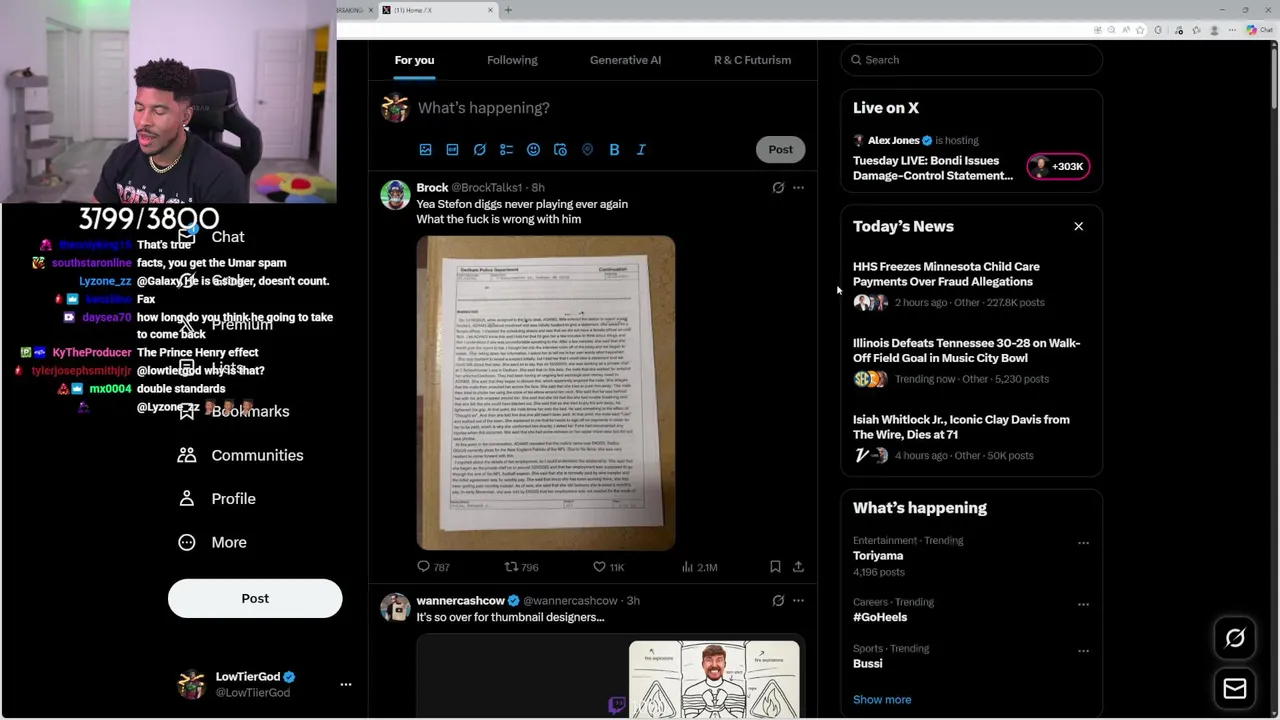The image size is (1280, 720).
Task: Dismiss the Today's News panel
Action: [x=1078, y=227]
